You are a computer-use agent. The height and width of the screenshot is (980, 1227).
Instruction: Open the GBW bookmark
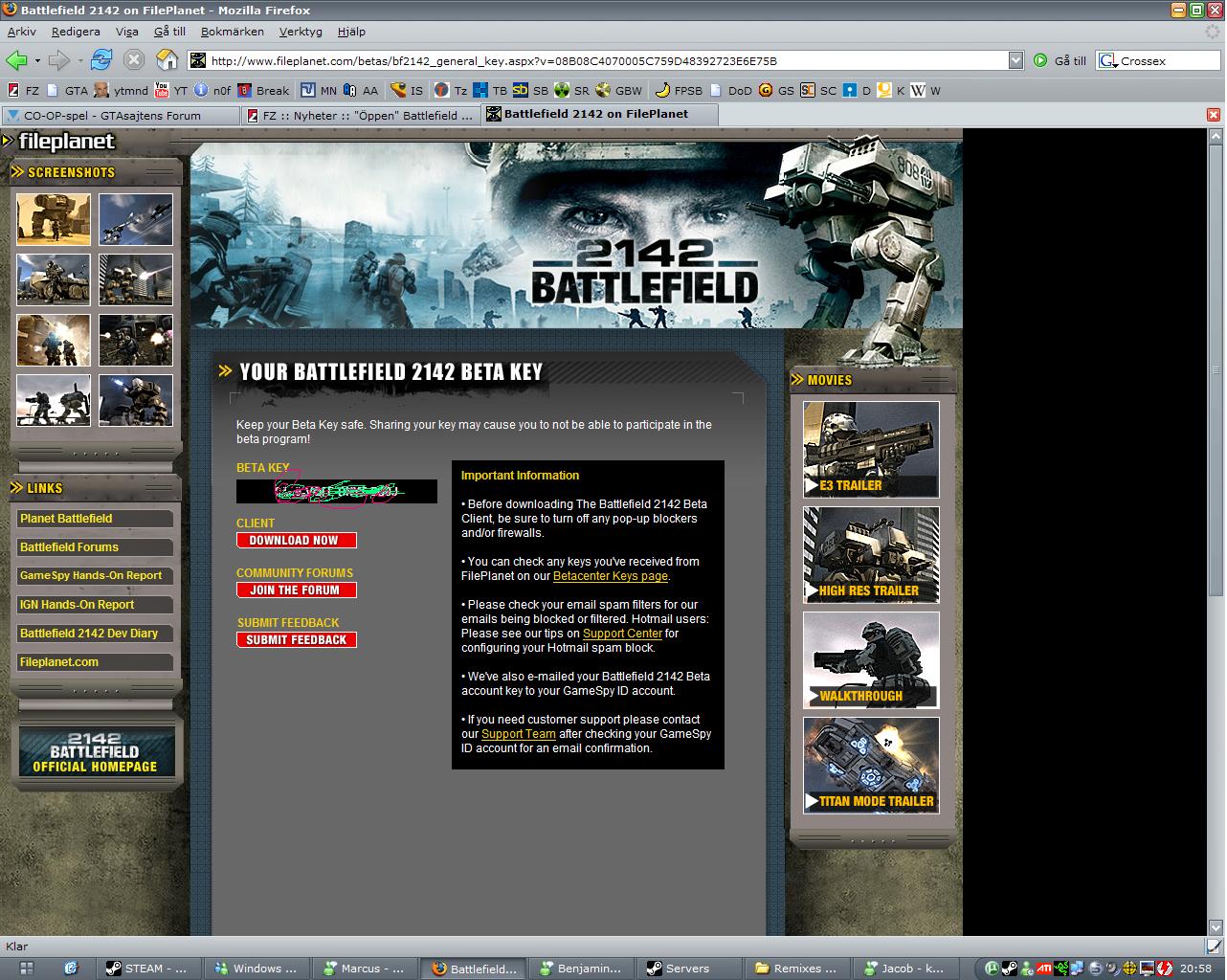pos(619,91)
